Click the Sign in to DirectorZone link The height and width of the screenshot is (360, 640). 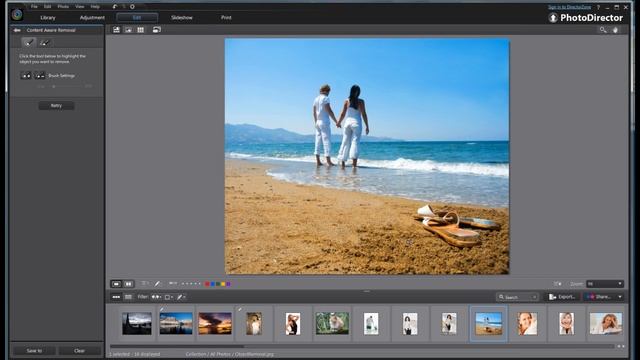coord(569,7)
